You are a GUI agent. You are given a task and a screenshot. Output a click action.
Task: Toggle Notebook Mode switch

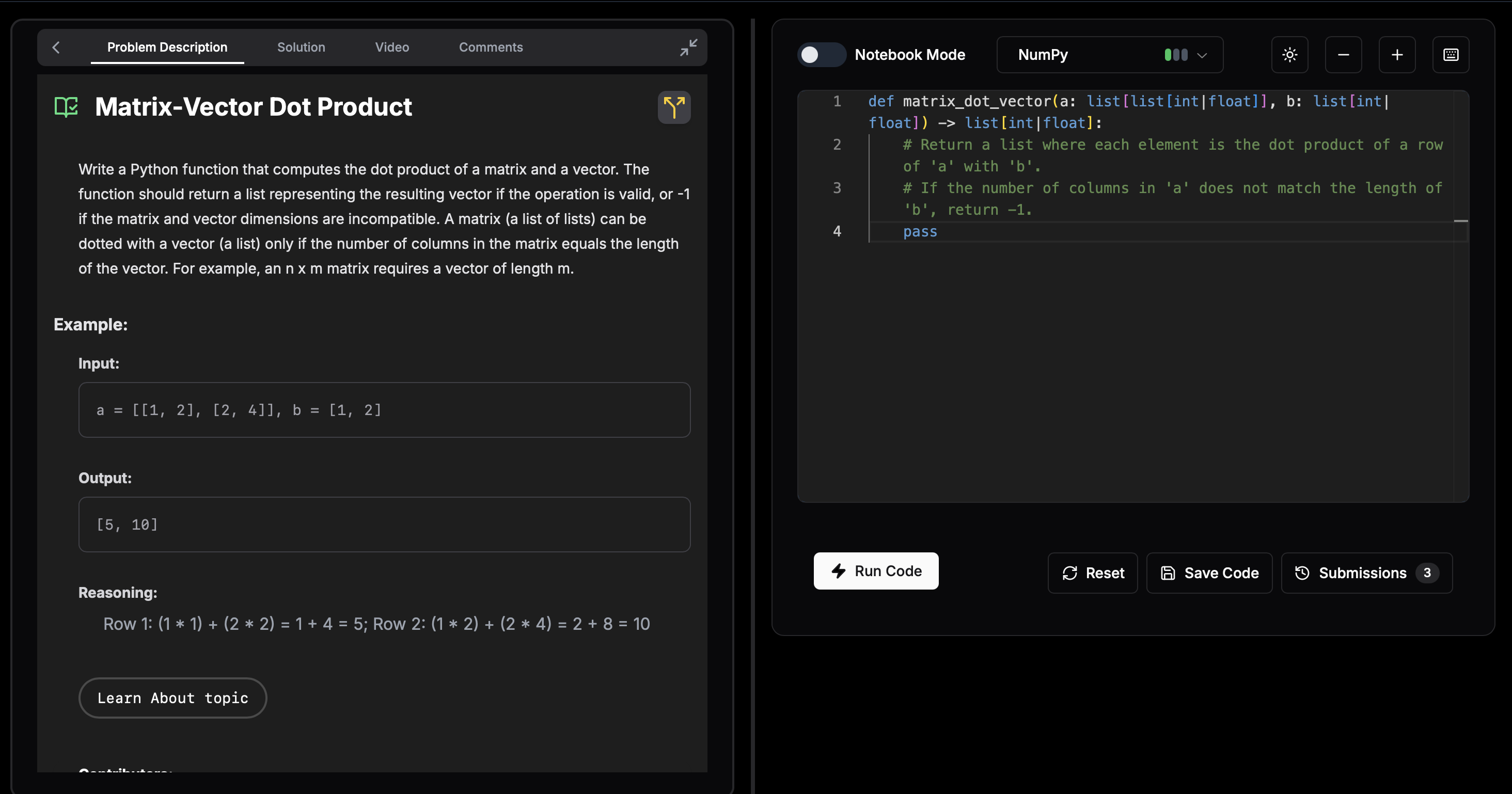821,55
